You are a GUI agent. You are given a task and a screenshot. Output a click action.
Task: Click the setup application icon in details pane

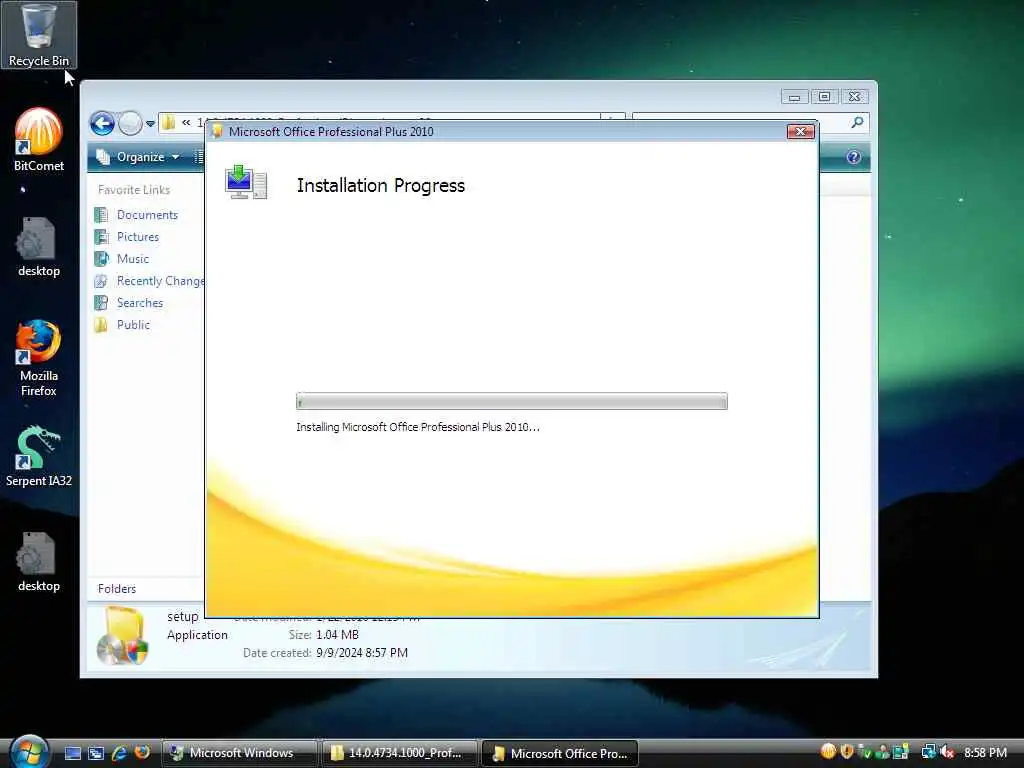pyautogui.click(x=123, y=635)
